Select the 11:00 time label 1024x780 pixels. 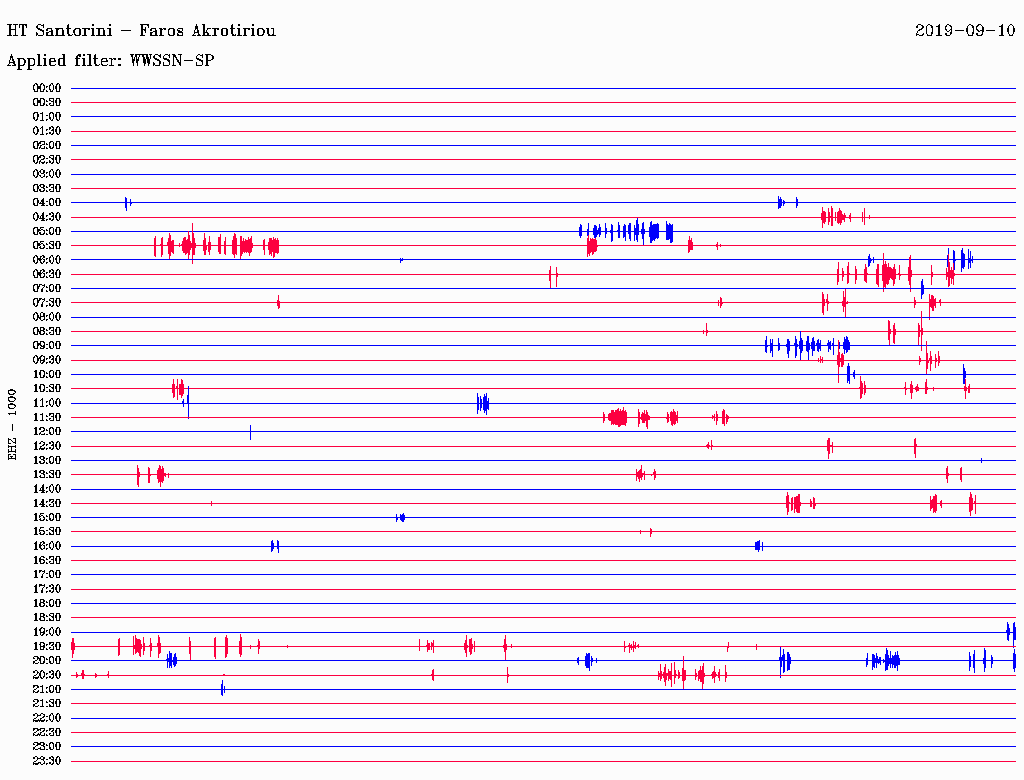click(x=46, y=403)
